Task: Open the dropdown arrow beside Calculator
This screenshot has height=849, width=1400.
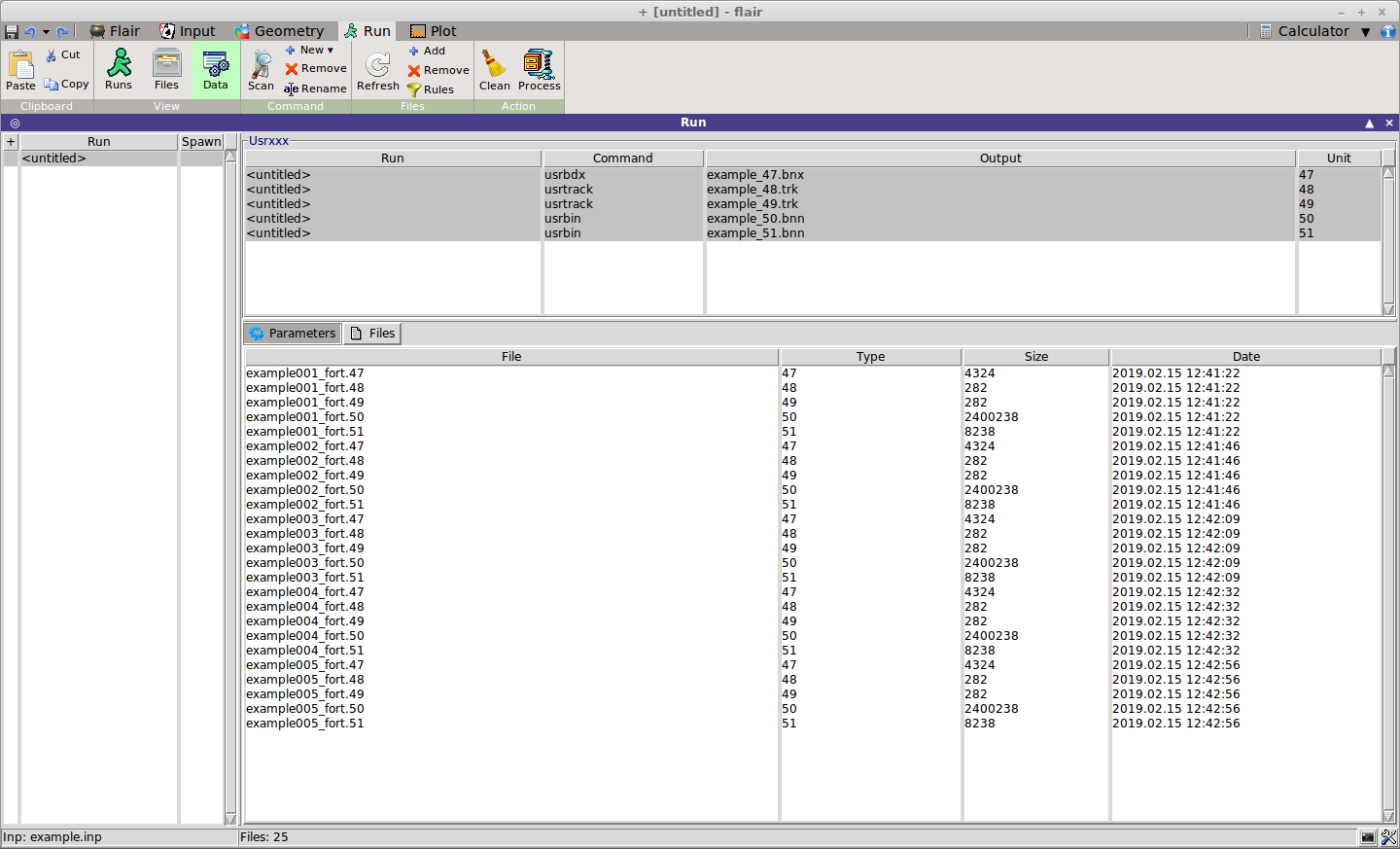Action: pos(1366,32)
